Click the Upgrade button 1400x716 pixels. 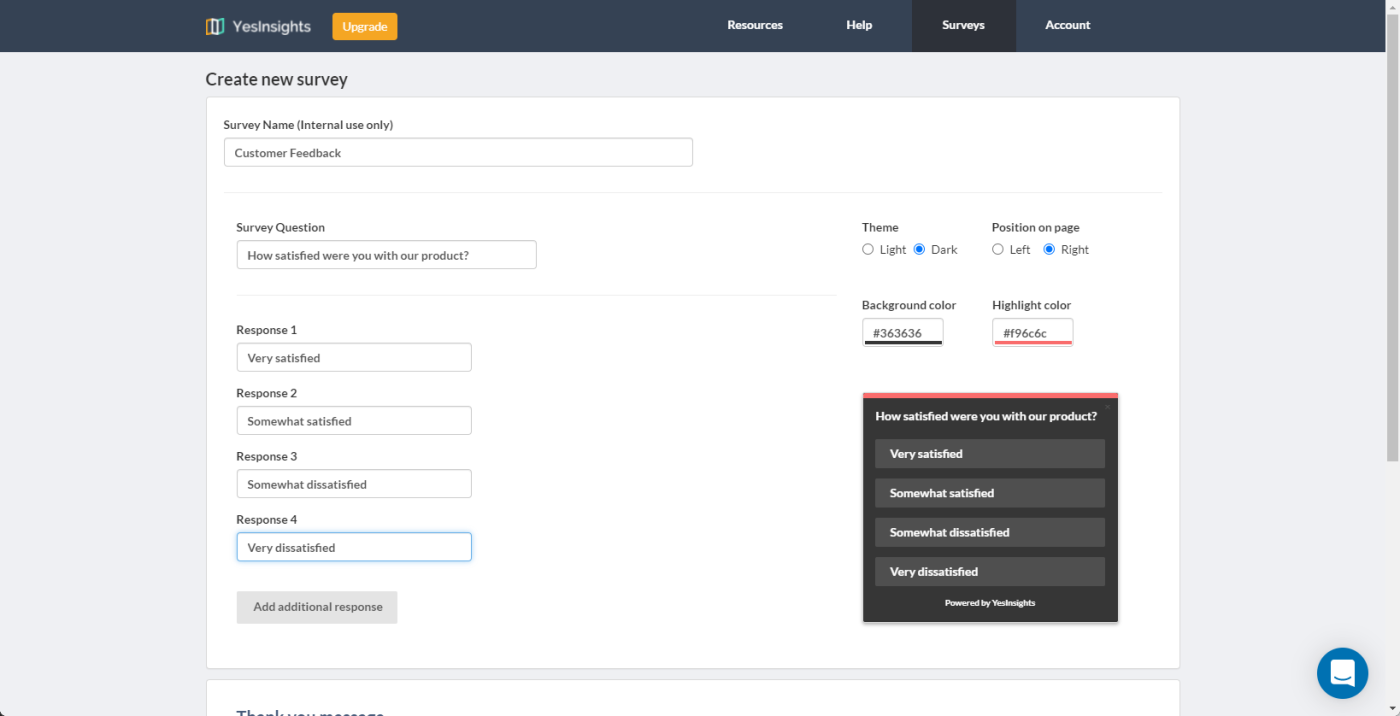tap(365, 26)
